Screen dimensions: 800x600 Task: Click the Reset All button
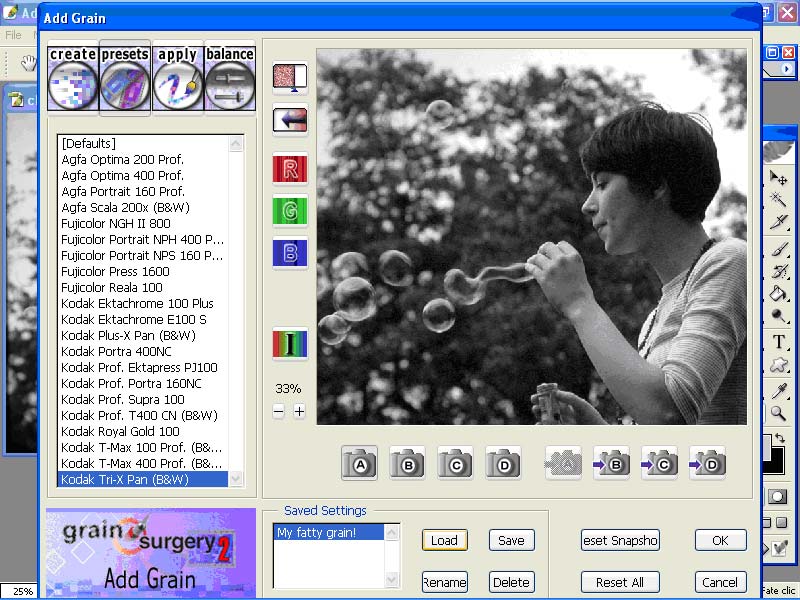[x=620, y=582]
